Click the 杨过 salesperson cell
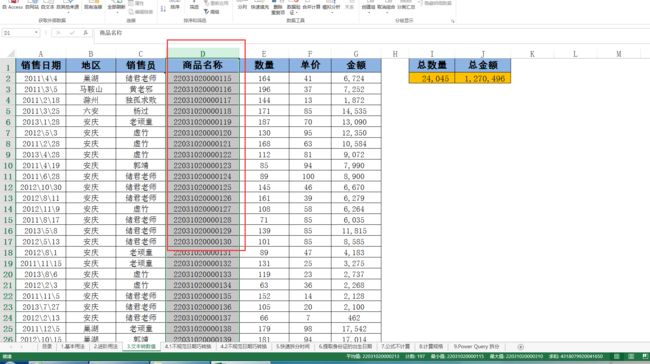 pyautogui.click(x=141, y=111)
